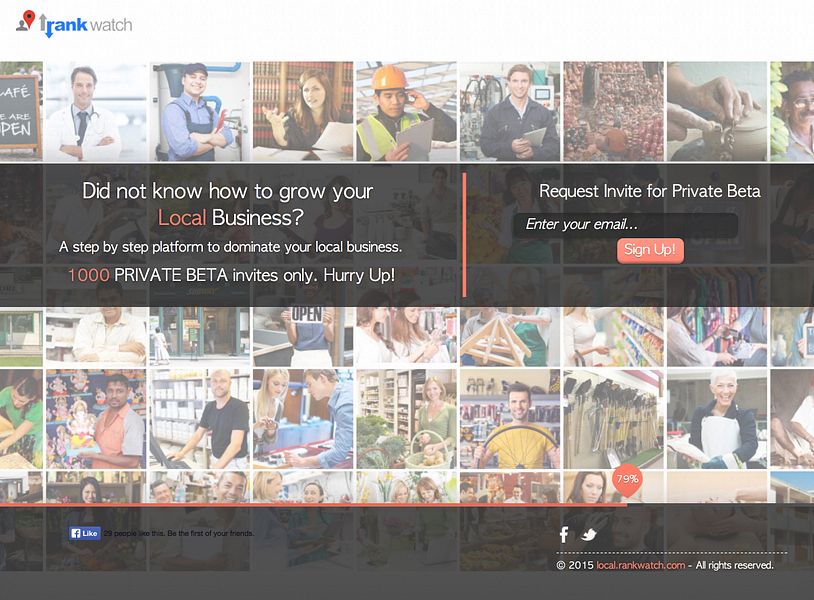The height and width of the screenshot is (600, 814).
Task: Click the Sign Up! button
Action: [650, 250]
